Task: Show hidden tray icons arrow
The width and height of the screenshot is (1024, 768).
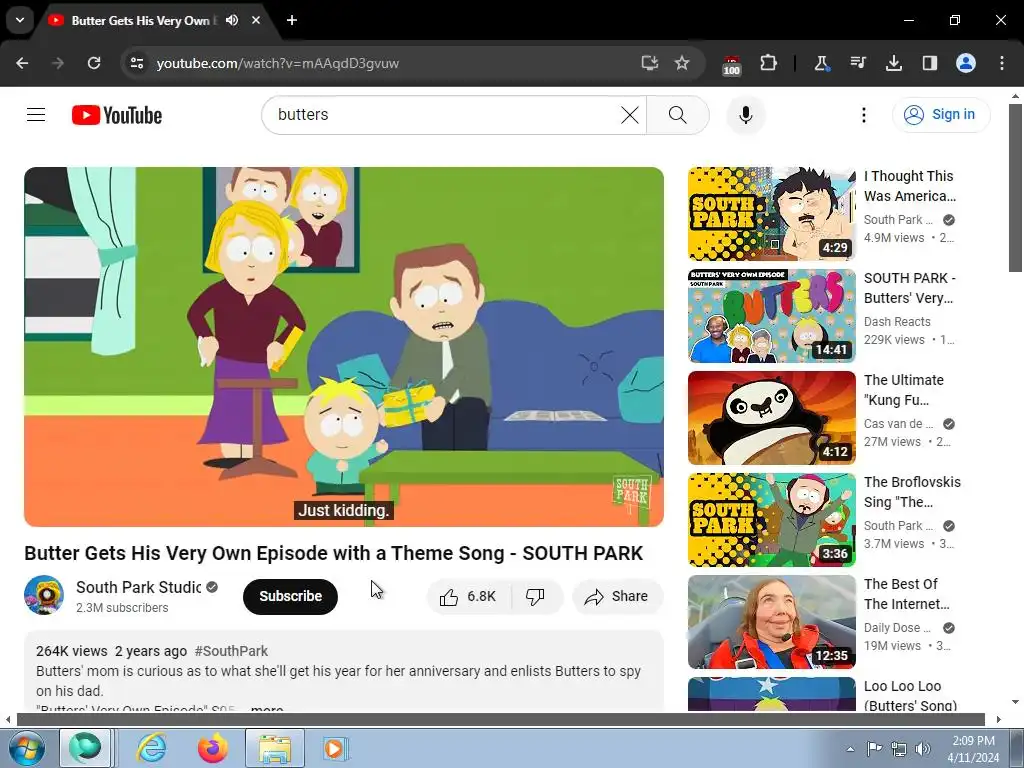Action: (850, 749)
